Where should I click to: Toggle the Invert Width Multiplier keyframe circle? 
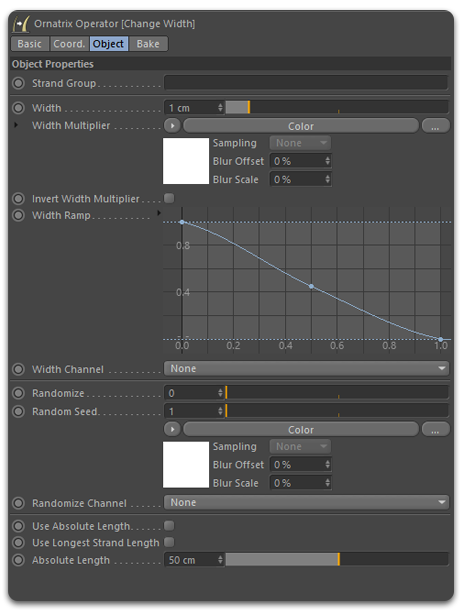pyautogui.click(x=18, y=199)
